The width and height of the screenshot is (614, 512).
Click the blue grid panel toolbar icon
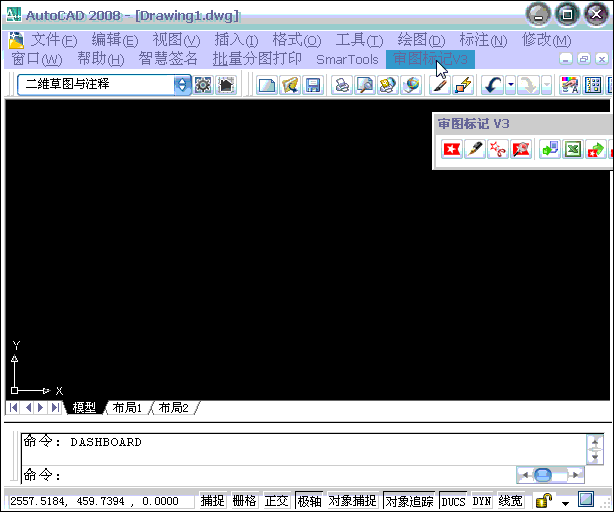(593, 85)
